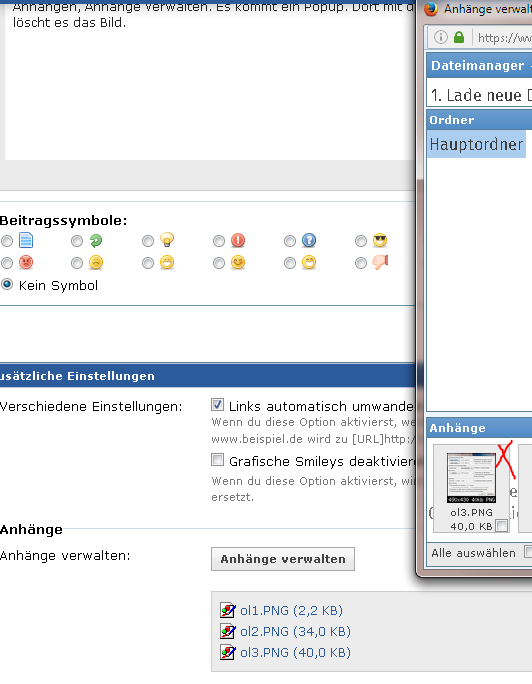The height and width of the screenshot is (684, 532).
Task: Click the file icon beside ol1.PNG
Action: coord(228,610)
